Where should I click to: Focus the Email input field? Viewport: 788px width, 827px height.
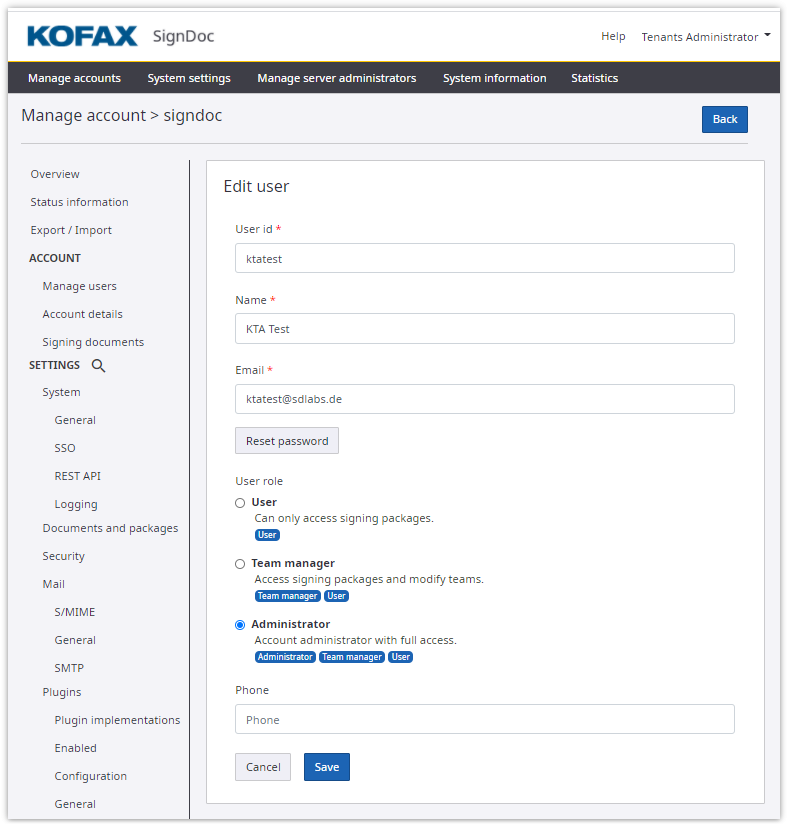[484, 399]
